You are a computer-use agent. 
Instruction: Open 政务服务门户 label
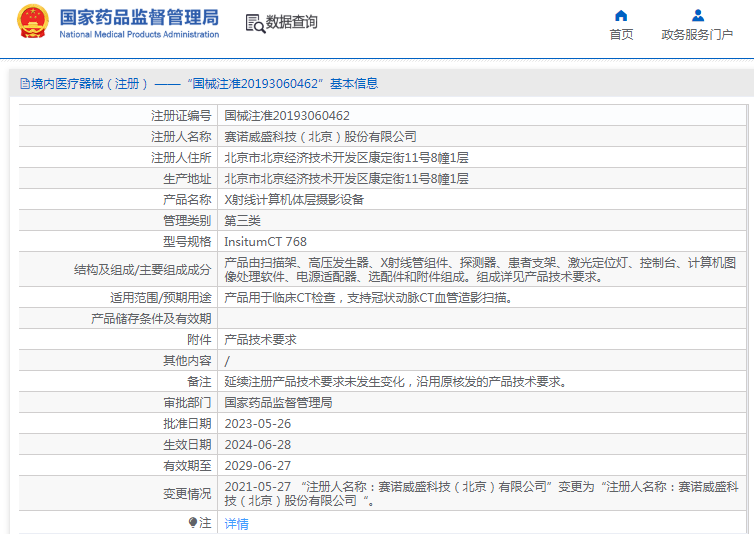click(697, 35)
